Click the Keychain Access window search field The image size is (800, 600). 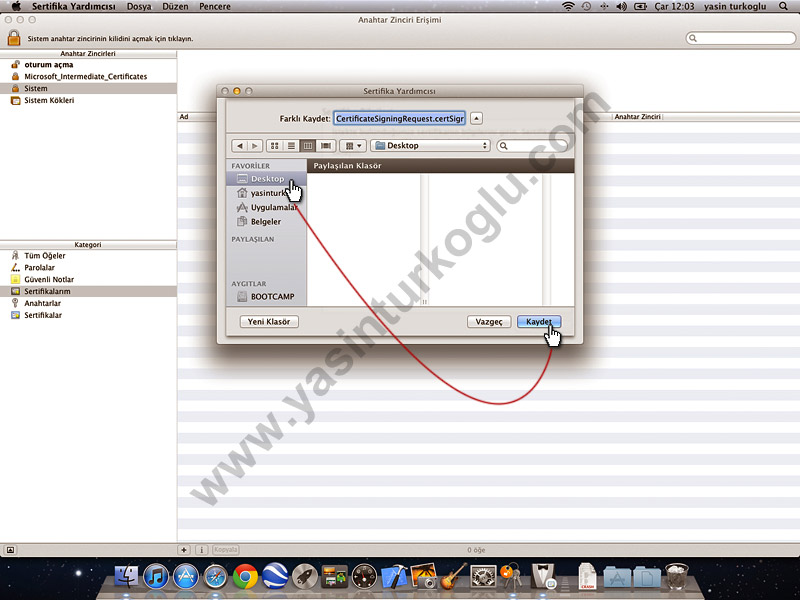point(741,38)
